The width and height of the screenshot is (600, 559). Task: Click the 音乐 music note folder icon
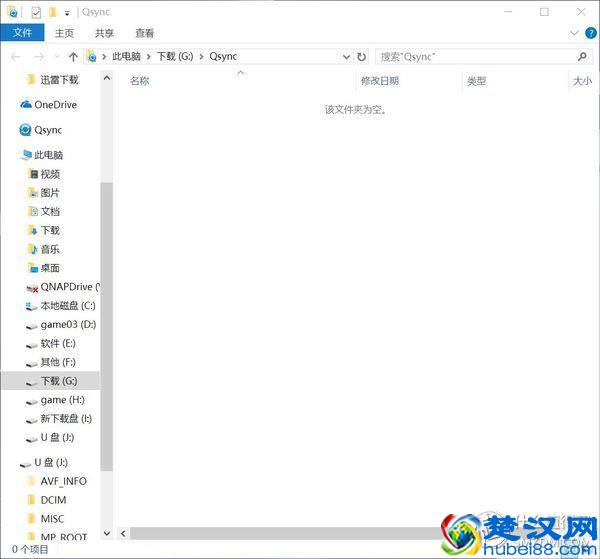pyautogui.click(x=33, y=249)
